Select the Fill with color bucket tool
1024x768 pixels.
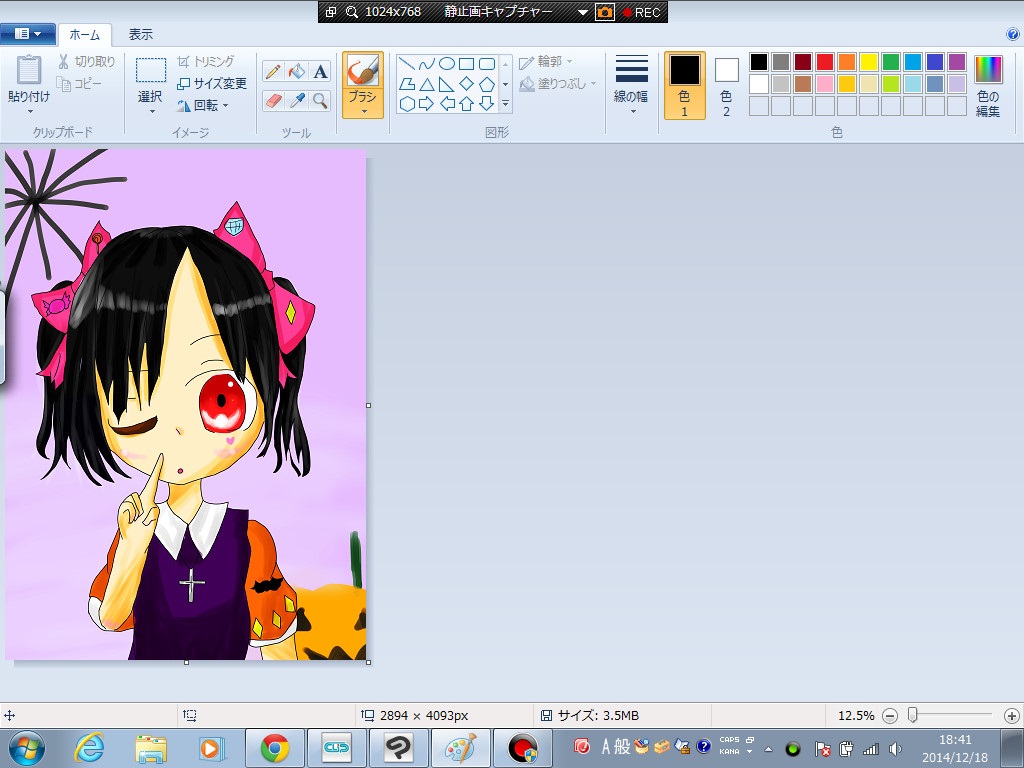(296, 71)
